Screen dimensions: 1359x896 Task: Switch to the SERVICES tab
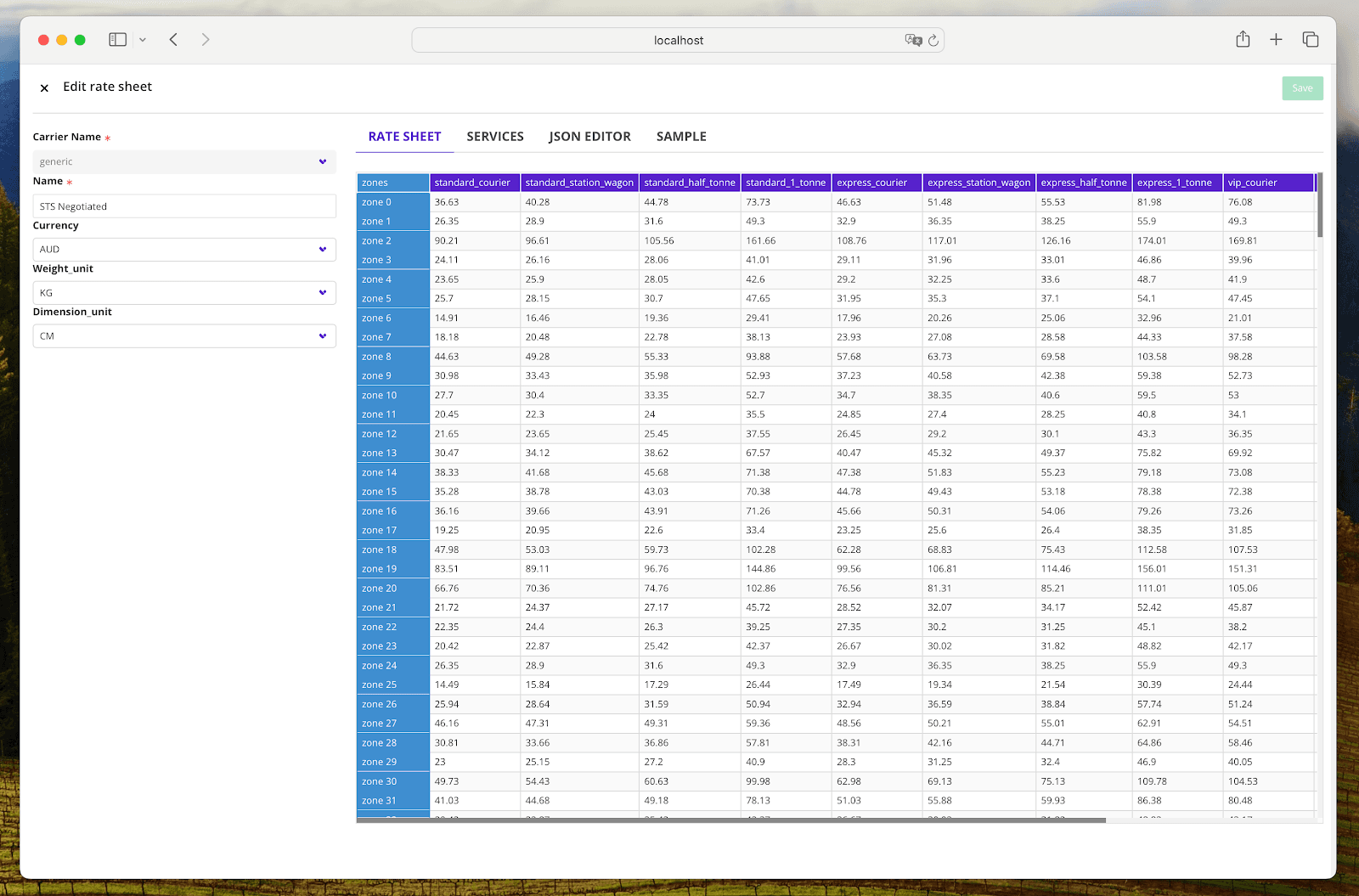[x=495, y=136]
